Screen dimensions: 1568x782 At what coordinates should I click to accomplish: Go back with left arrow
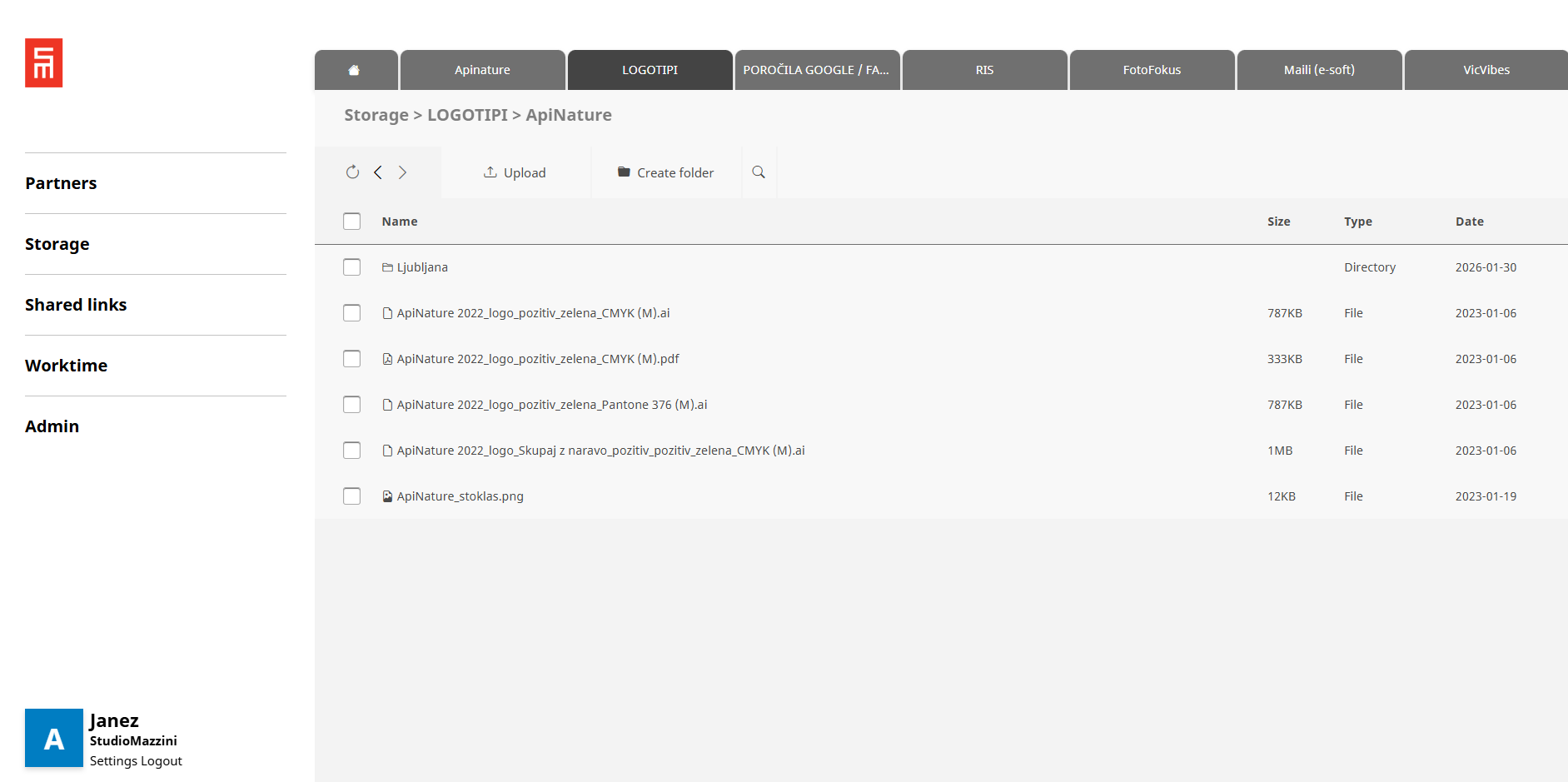(x=378, y=172)
